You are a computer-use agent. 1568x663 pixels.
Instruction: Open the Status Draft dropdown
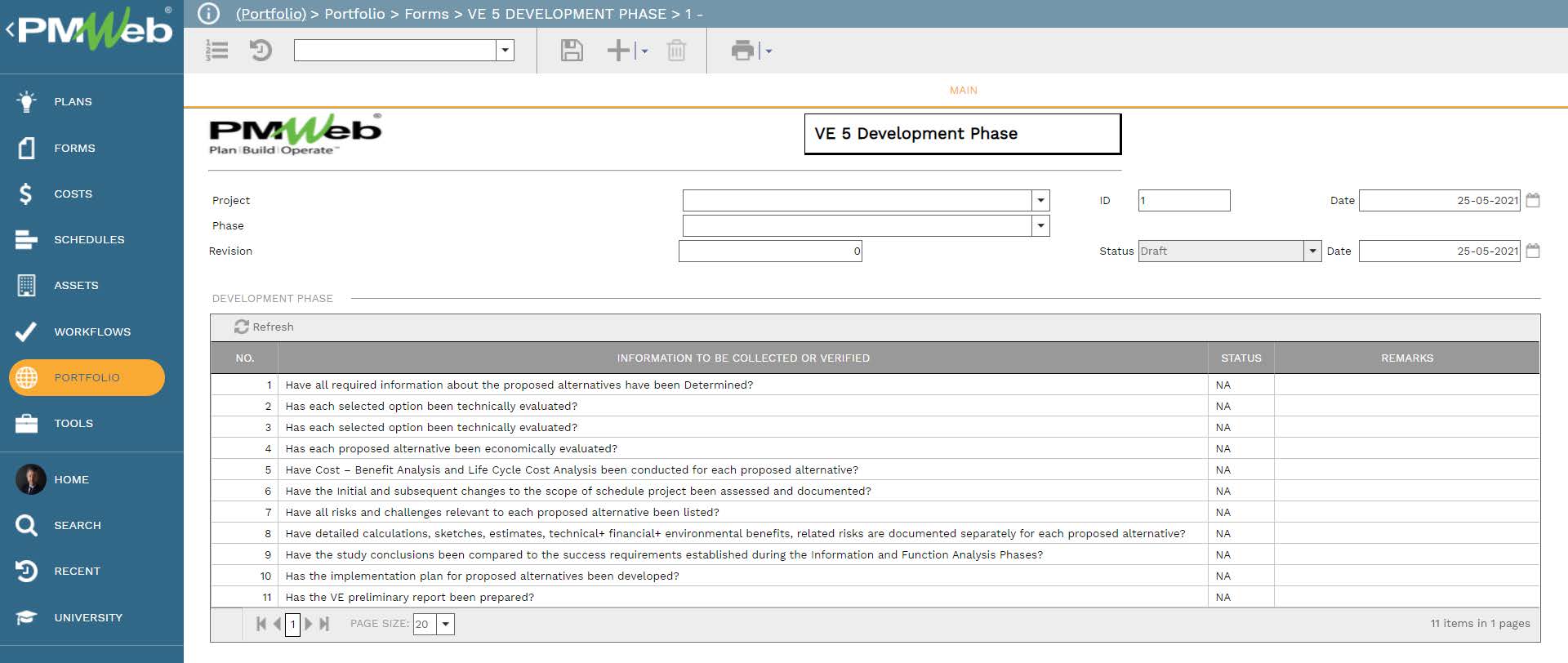(x=1312, y=251)
